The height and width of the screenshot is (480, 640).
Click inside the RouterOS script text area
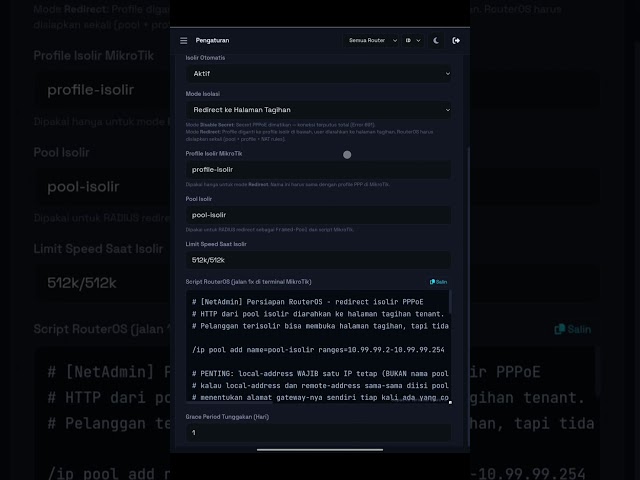(318, 347)
